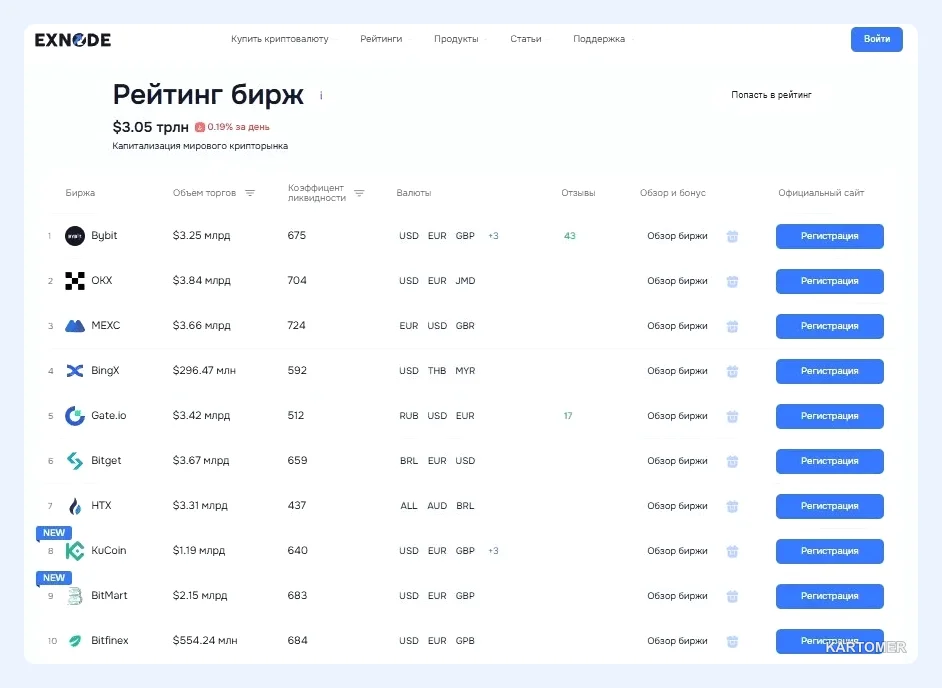Click the bonus gift icon for KuCoin
Screen dimensions: 942x688
pos(732,551)
